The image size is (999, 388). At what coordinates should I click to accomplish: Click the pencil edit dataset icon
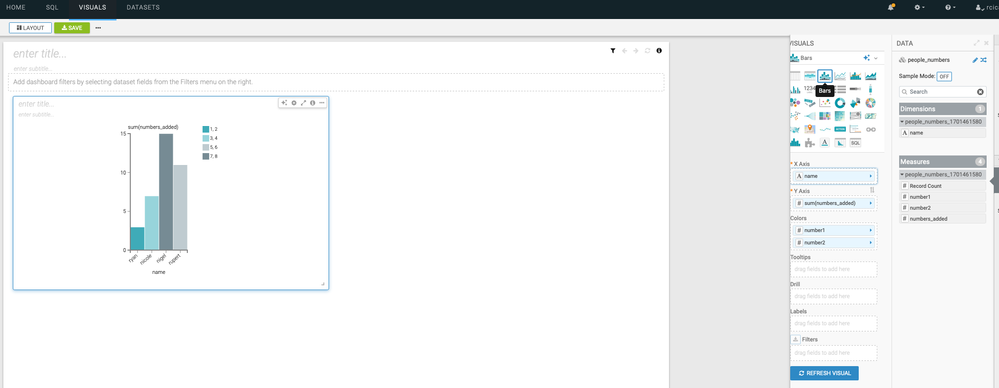[975, 60]
